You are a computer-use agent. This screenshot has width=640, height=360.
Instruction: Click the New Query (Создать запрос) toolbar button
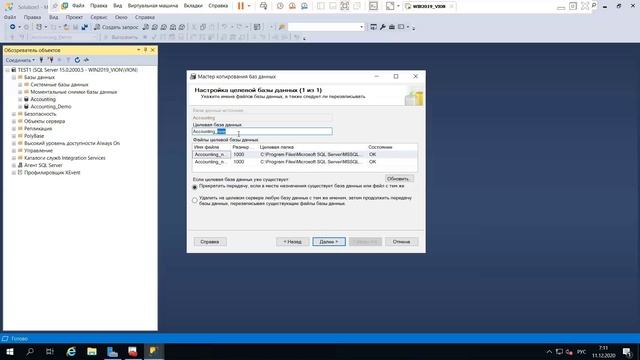116,27
